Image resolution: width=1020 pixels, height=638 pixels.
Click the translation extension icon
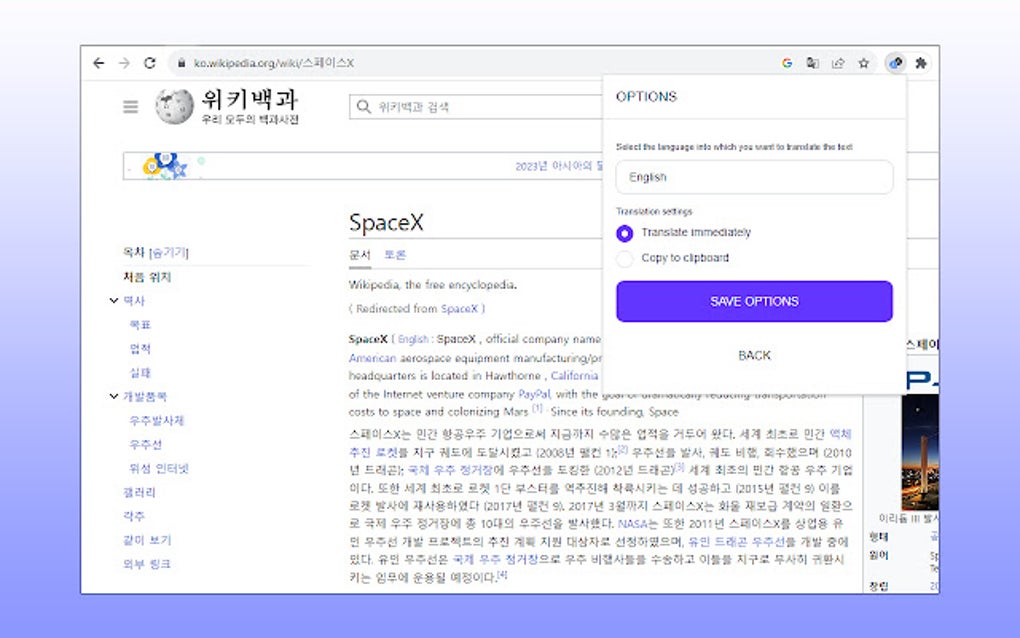[895, 62]
